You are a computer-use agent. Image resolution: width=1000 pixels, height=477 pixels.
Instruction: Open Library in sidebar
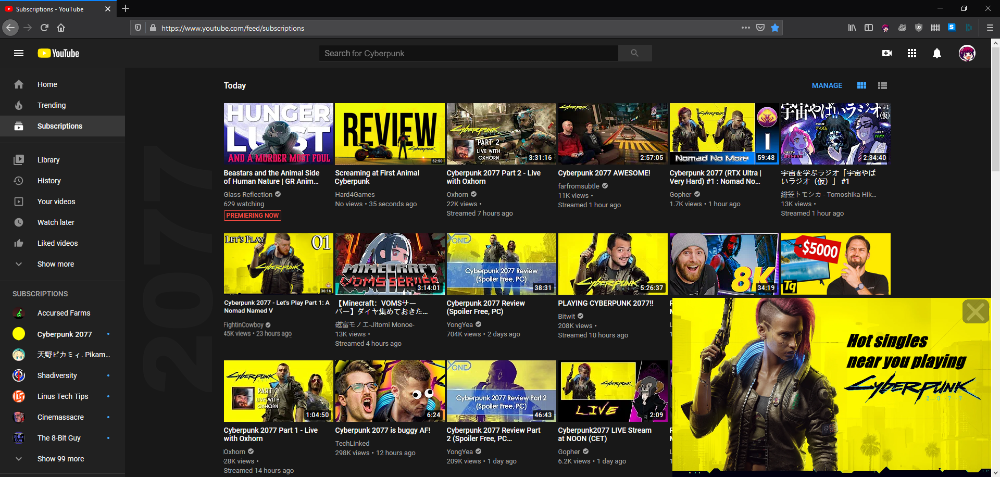pyautogui.click(x=62, y=159)
